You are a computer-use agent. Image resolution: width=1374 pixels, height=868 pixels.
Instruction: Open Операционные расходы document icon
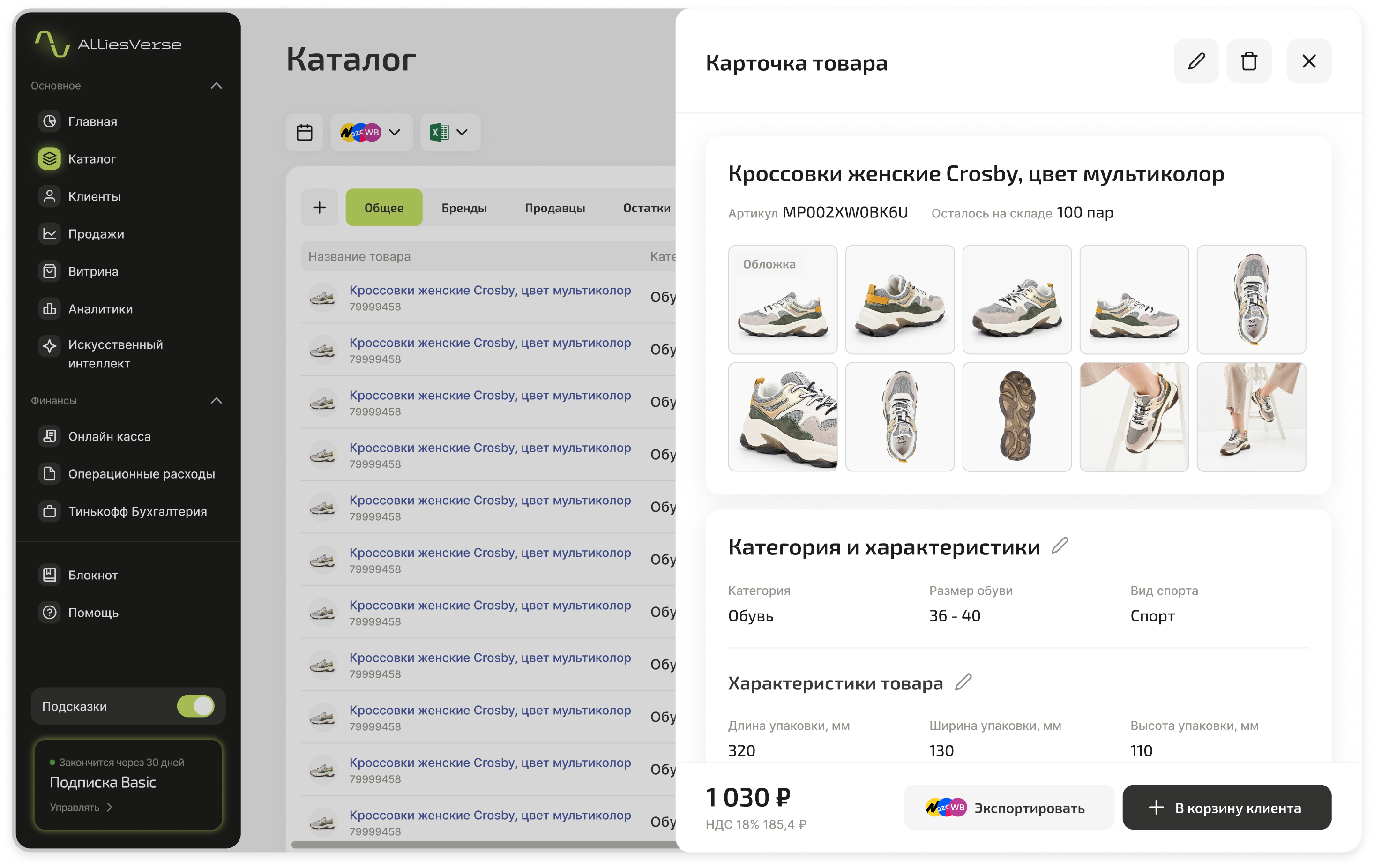click(50, 474)
